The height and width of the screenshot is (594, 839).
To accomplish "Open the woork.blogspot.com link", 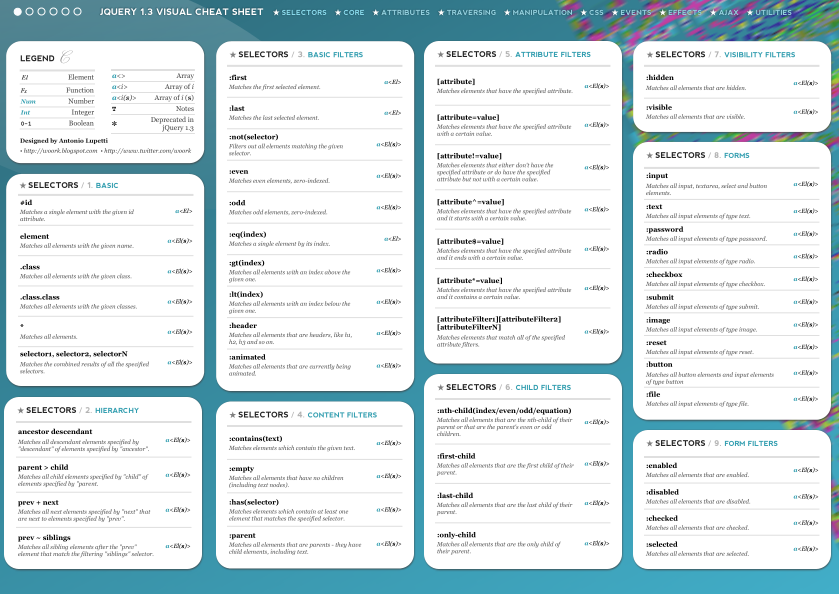I will (x=58, y=151).
